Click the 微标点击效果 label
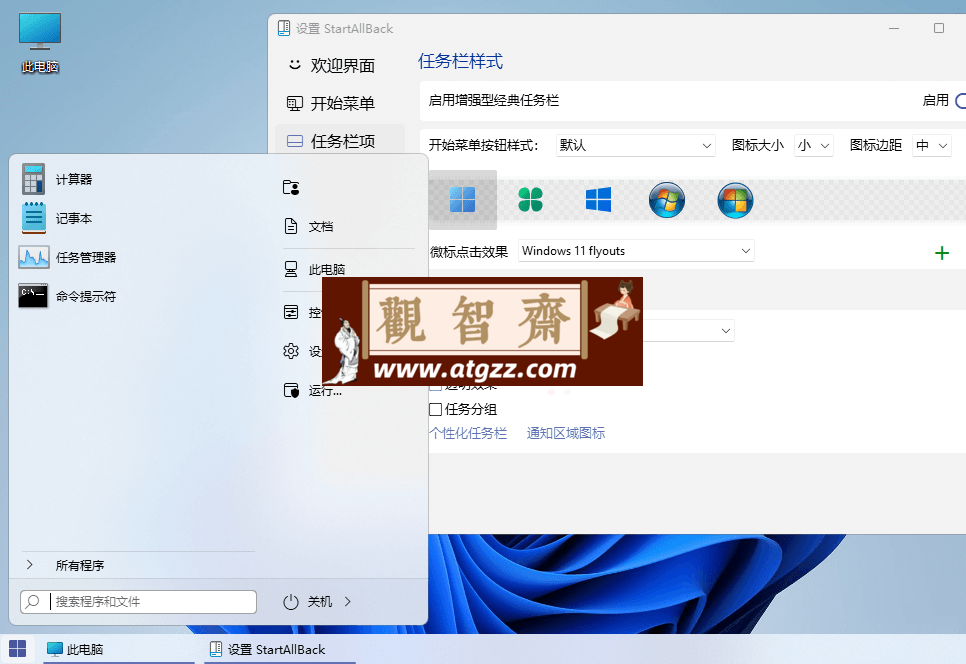 tap(468, 251)
